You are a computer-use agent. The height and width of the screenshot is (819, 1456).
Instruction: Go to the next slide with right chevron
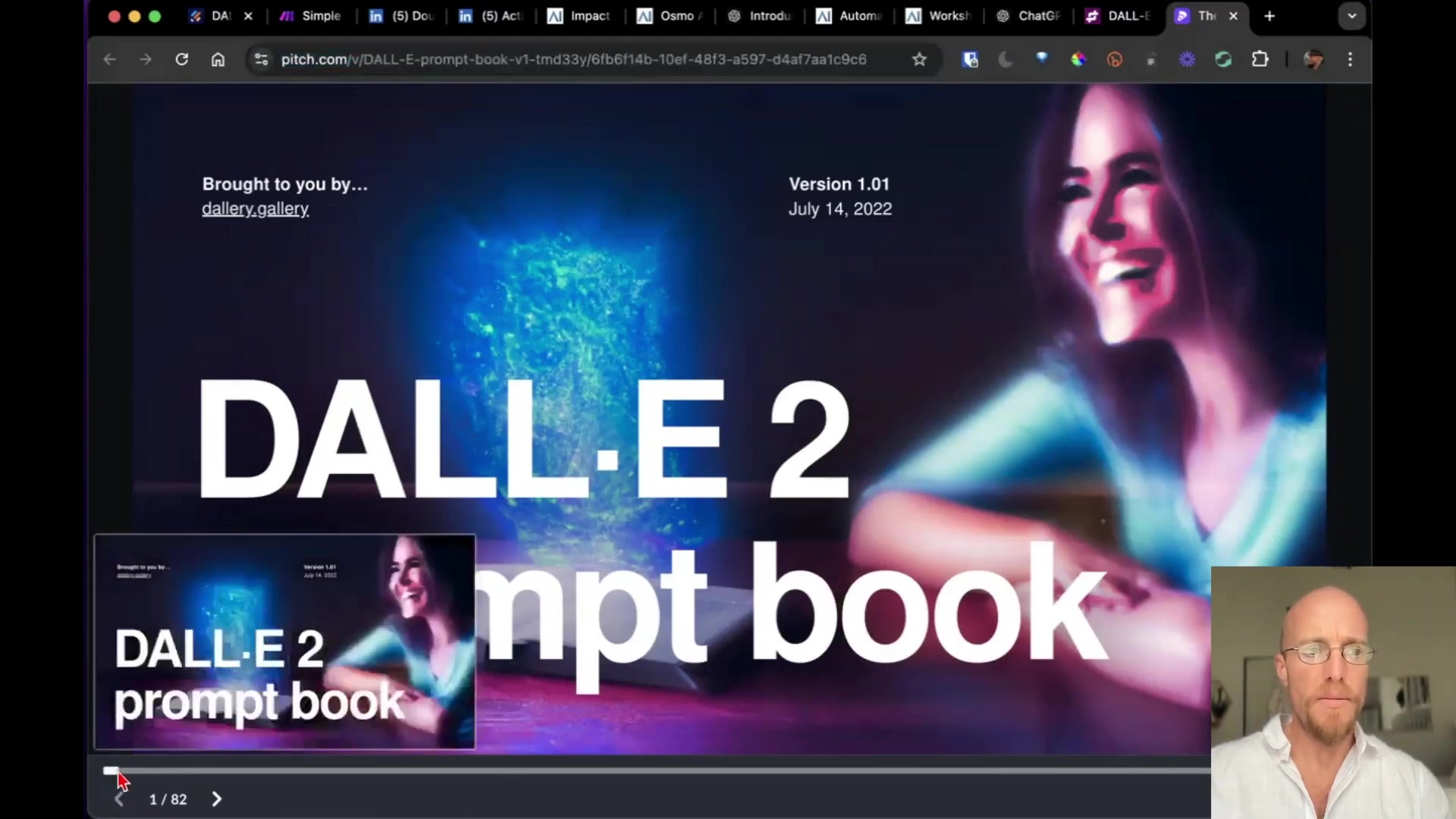217,799
